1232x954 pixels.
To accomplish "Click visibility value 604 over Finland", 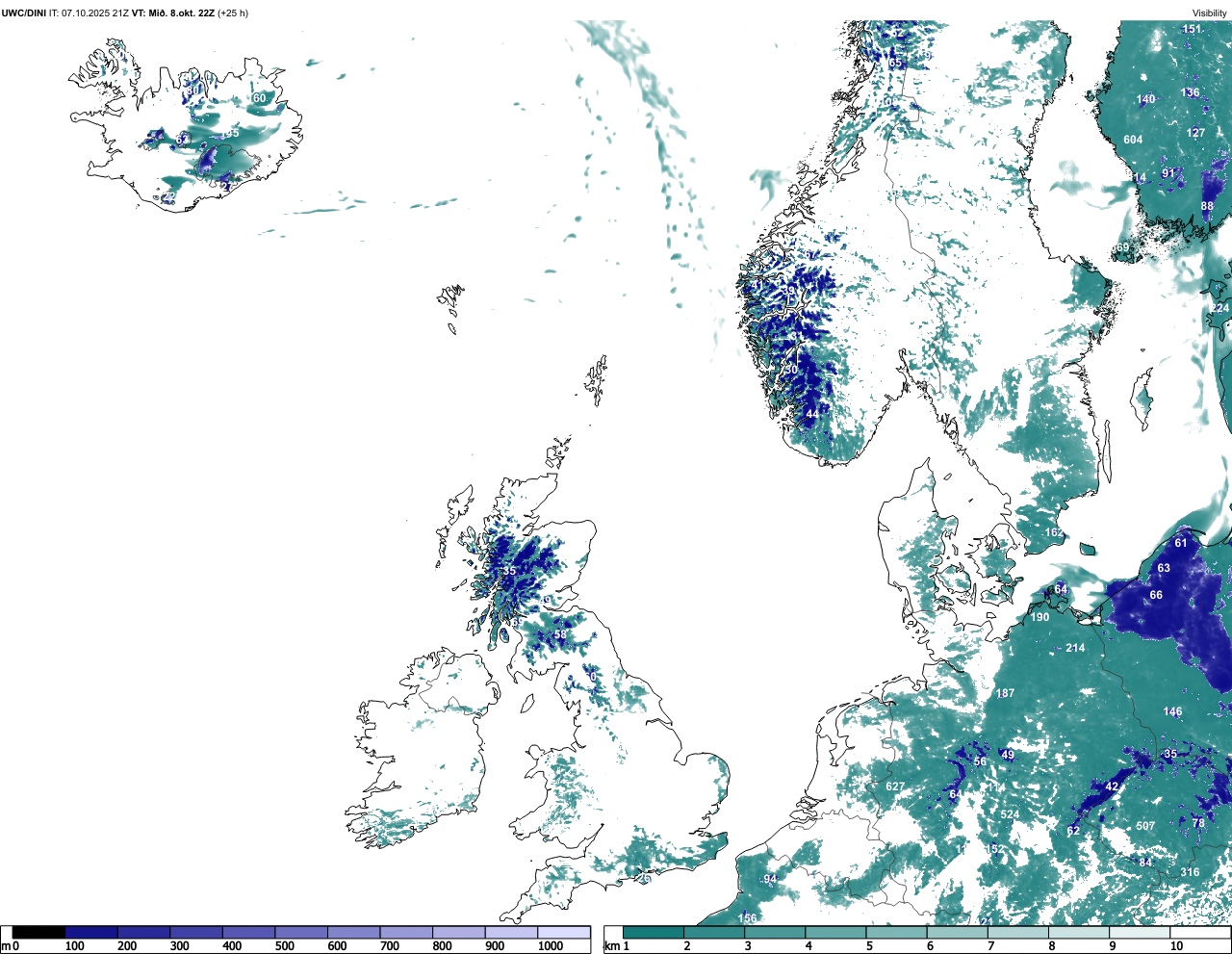I will 1133,140.
